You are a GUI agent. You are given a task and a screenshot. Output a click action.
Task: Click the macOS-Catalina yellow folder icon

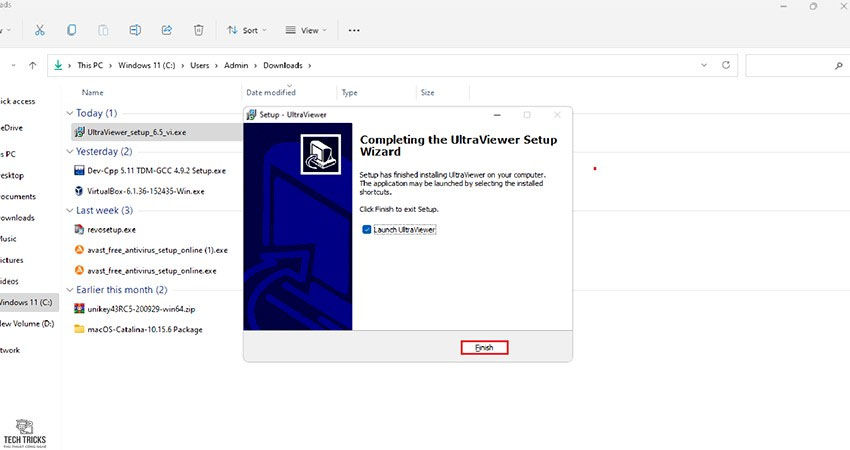coord(79,329)
